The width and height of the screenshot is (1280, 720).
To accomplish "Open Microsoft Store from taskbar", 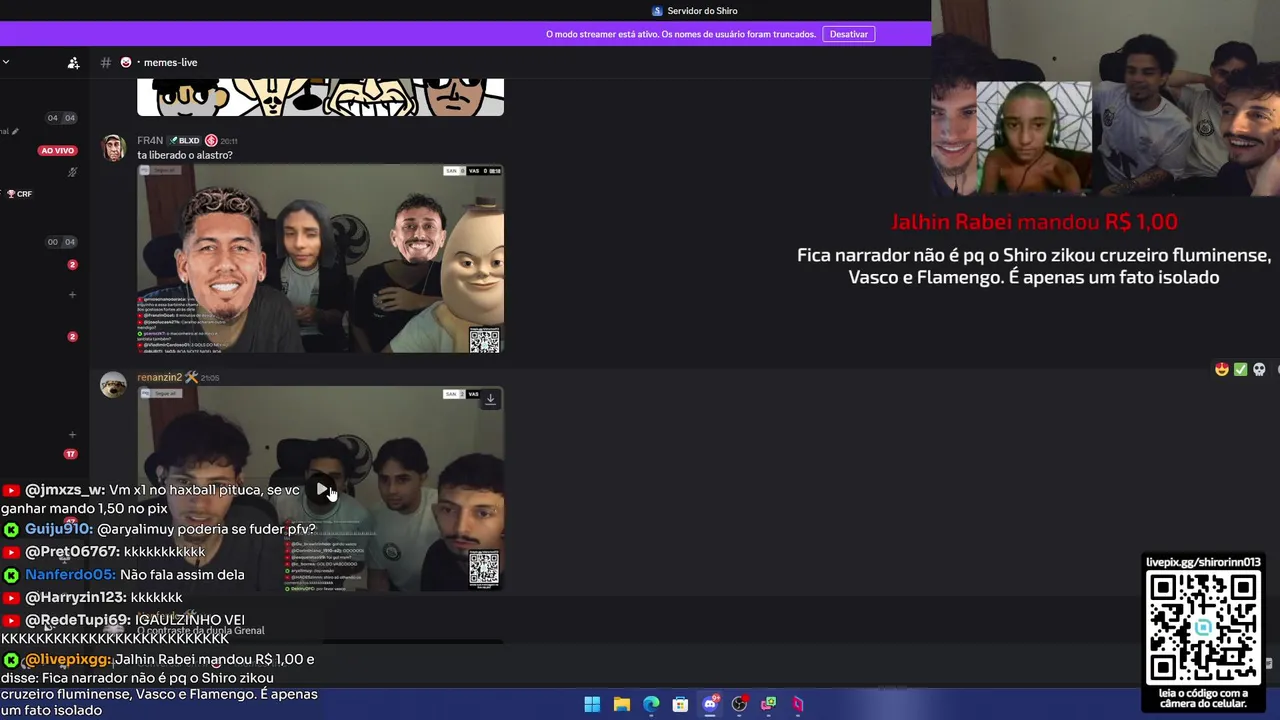I will point(680,704).
